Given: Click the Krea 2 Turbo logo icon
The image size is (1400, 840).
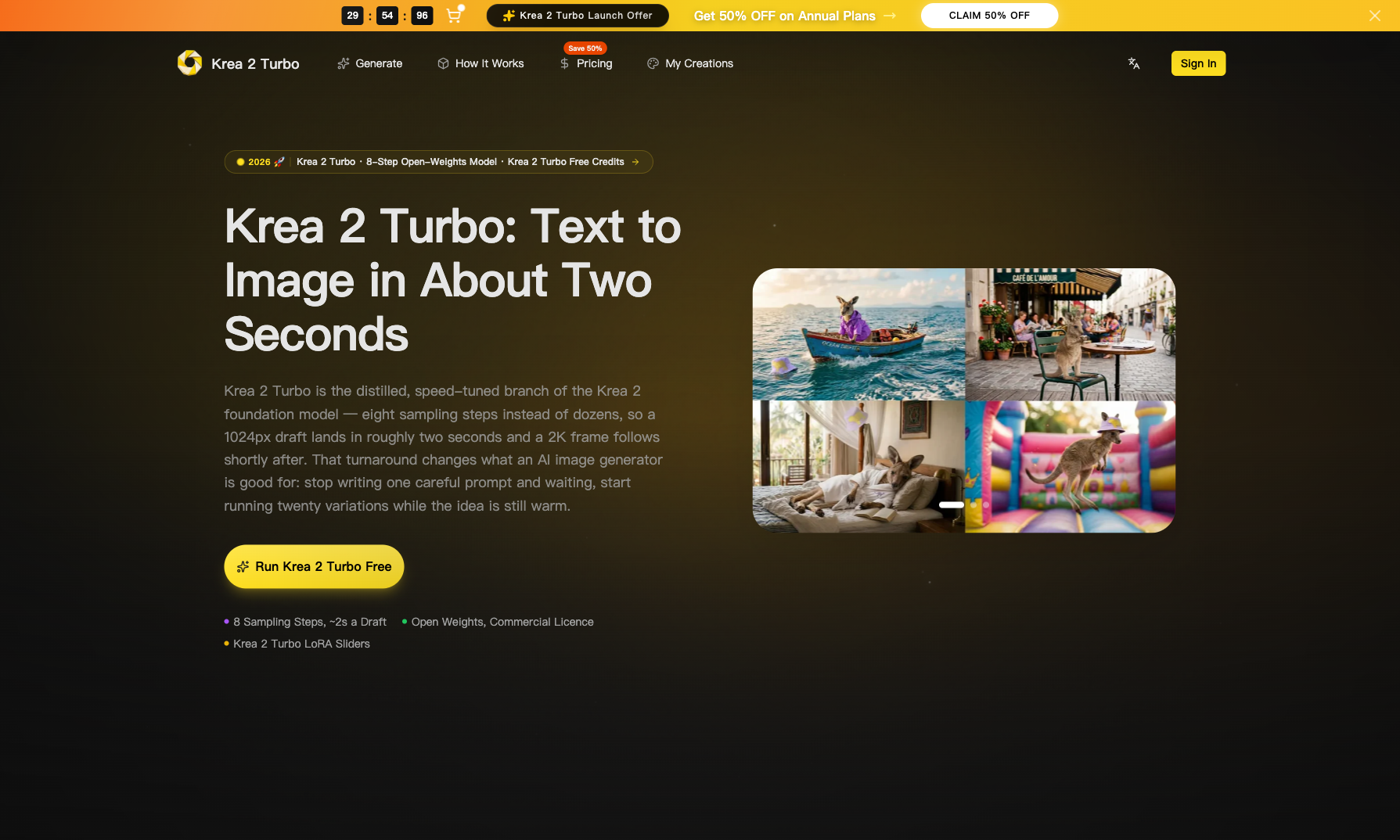Looking at the screenshot, I should pos(189,63).
